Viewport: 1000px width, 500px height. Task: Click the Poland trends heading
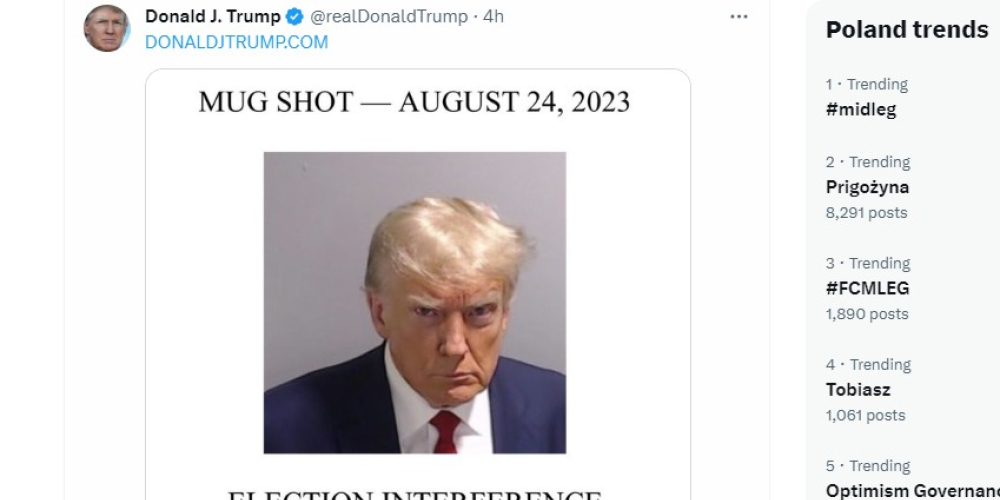point(906,30)
